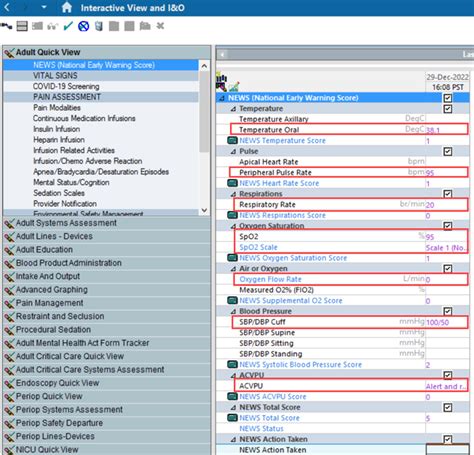The width and height of the screenshot is (474, 455).
Task: Click the blue circular Cancel icon
Action: [x=83, y=26]
